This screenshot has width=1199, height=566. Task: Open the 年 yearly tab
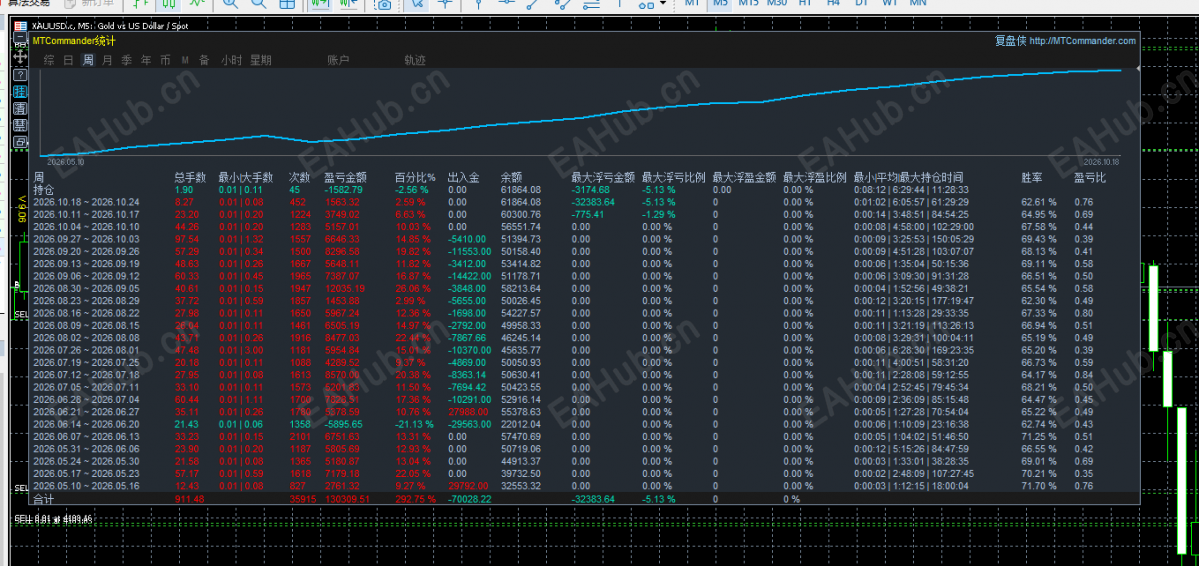click(146, 60)
